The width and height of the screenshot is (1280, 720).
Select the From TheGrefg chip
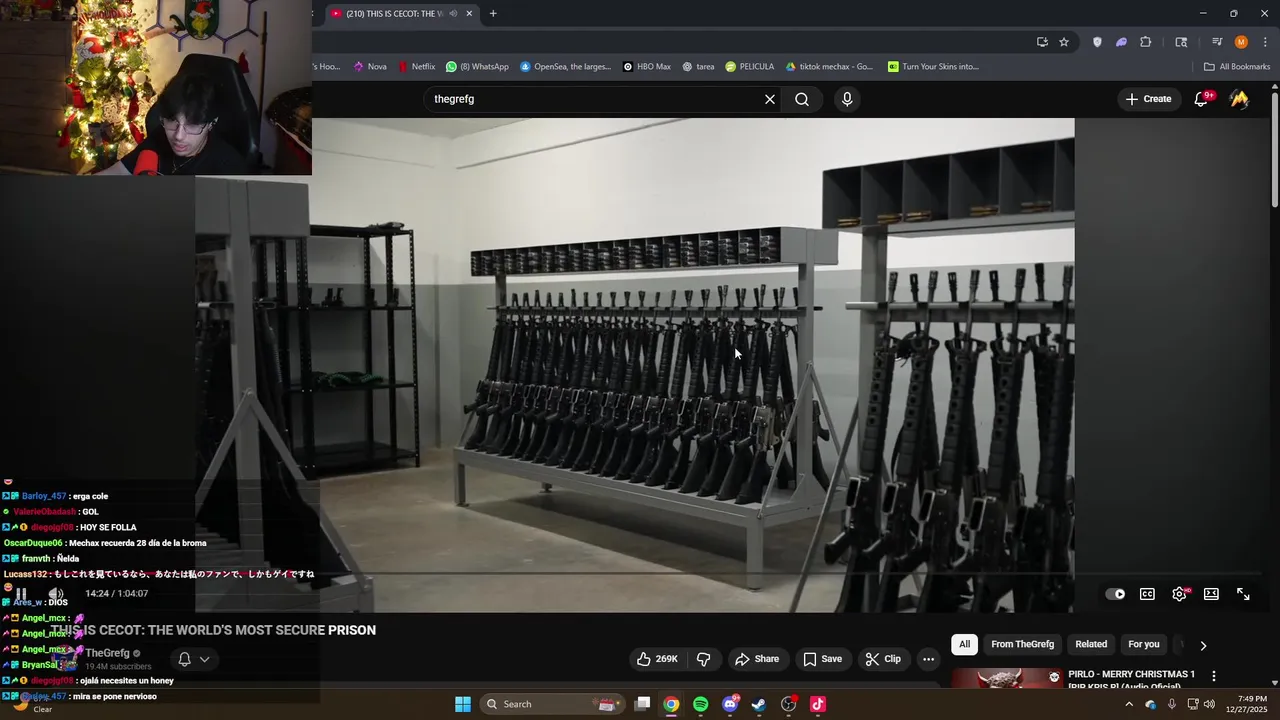(1022, 645)
